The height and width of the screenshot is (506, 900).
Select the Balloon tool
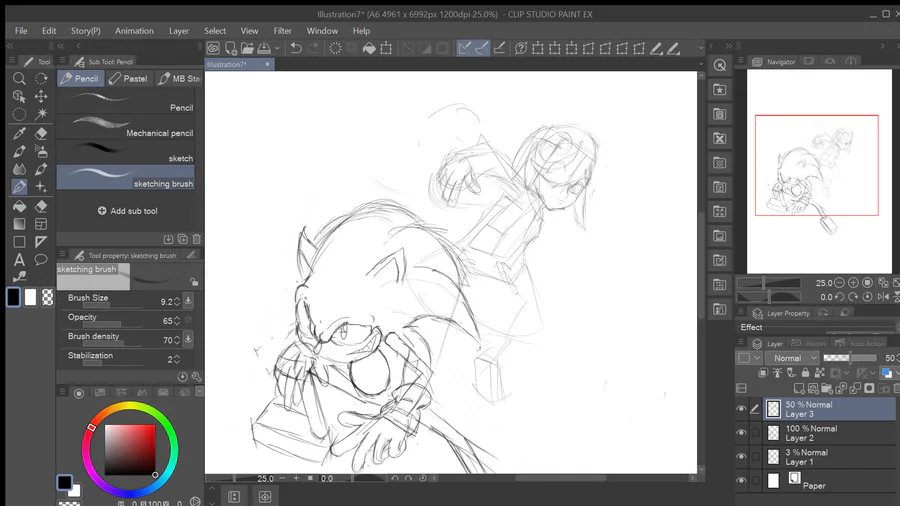41,260
